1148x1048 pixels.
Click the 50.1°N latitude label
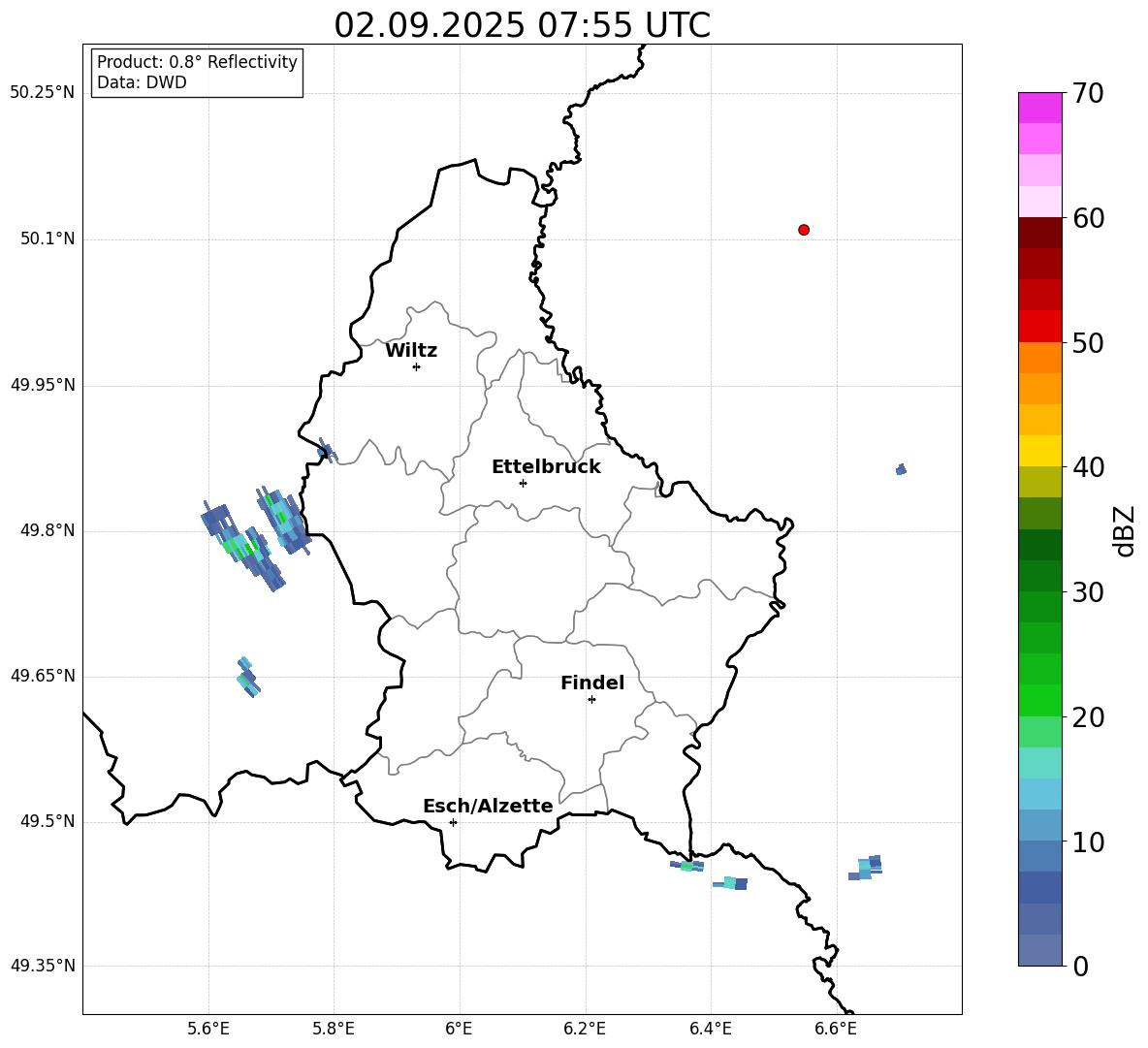pyautogui.click(x=48, y=238)
